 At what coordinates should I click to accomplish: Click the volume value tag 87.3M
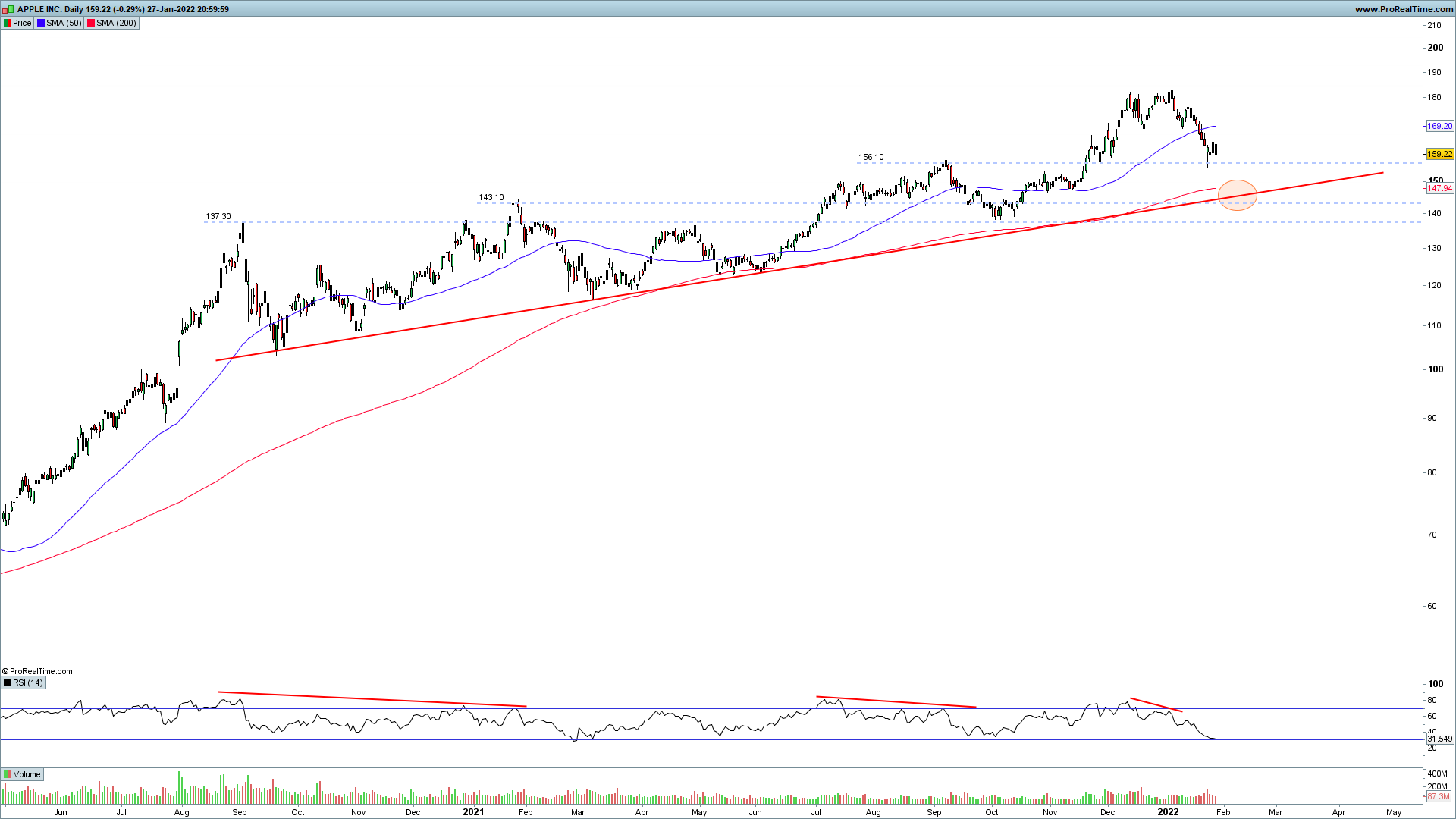[1438, 797]
